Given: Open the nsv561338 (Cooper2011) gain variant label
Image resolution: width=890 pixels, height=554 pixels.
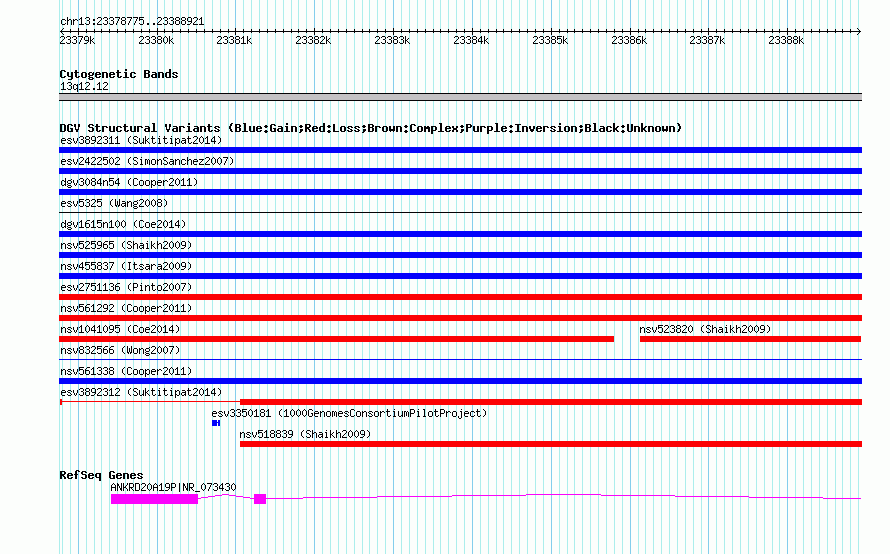Looking at the screenshot, I should pos(126,371).
